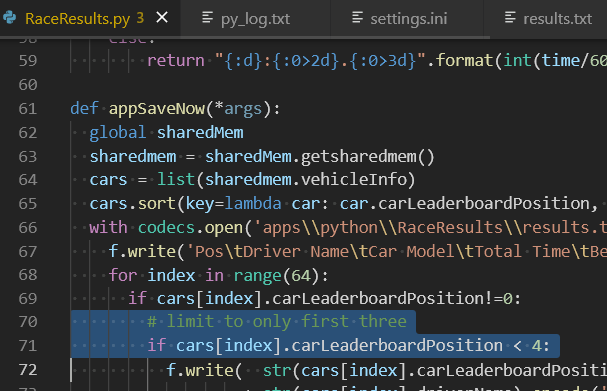This screenshot has height=391, width=607.
Task: Click line number 65 in the gutter
Action: click(28, 204)
